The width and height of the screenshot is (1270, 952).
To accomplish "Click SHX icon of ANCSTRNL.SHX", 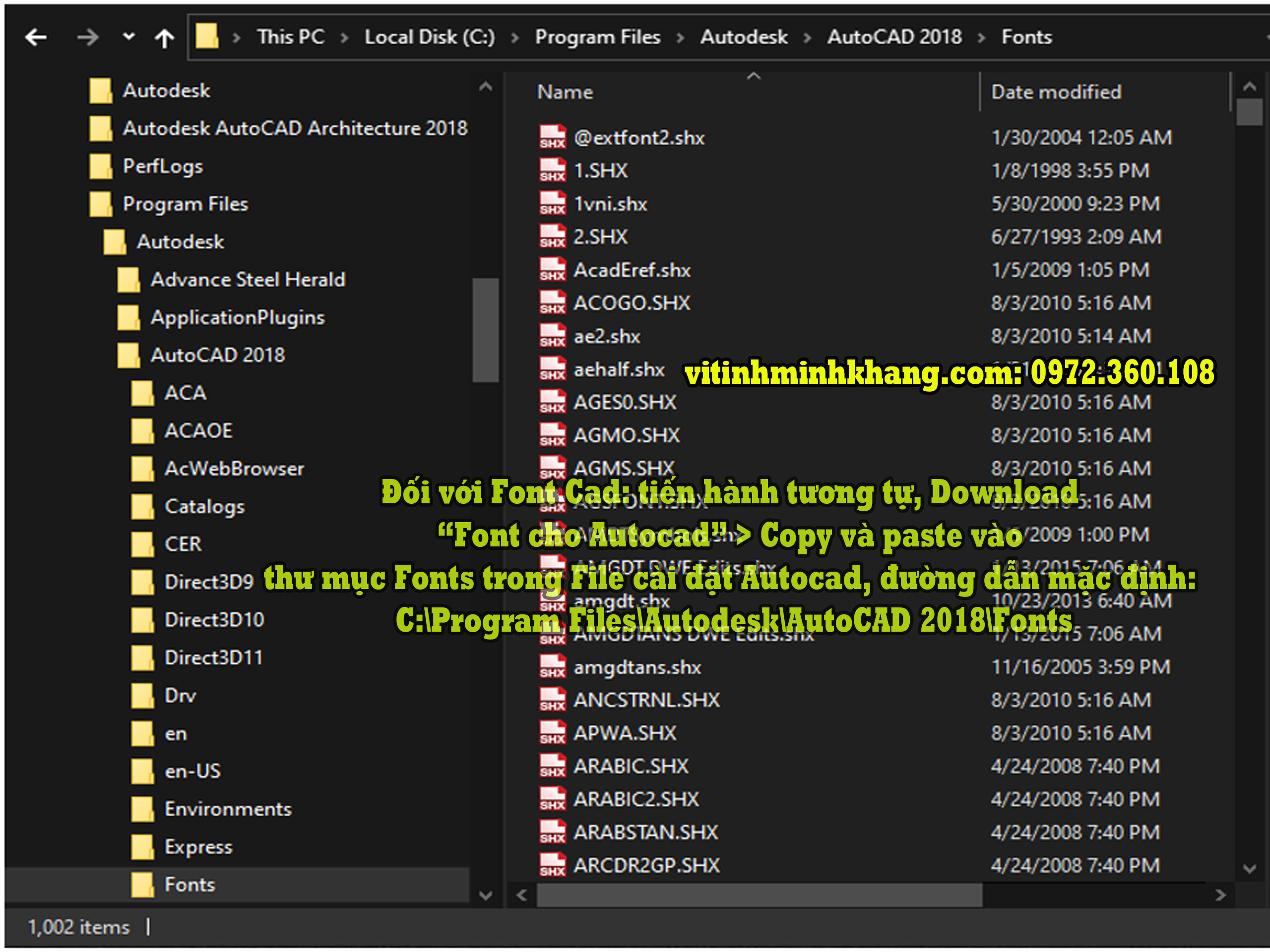I will 552,700.
